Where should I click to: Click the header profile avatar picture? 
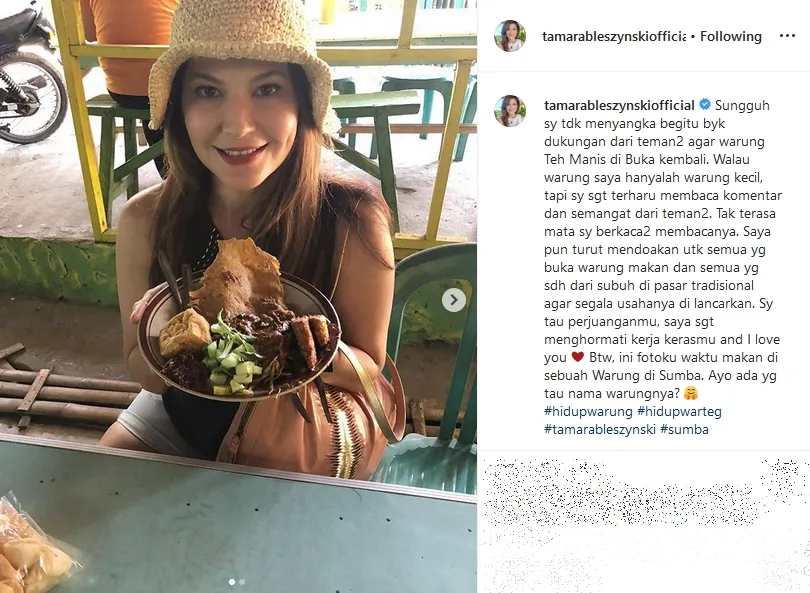tap(510, 36)
